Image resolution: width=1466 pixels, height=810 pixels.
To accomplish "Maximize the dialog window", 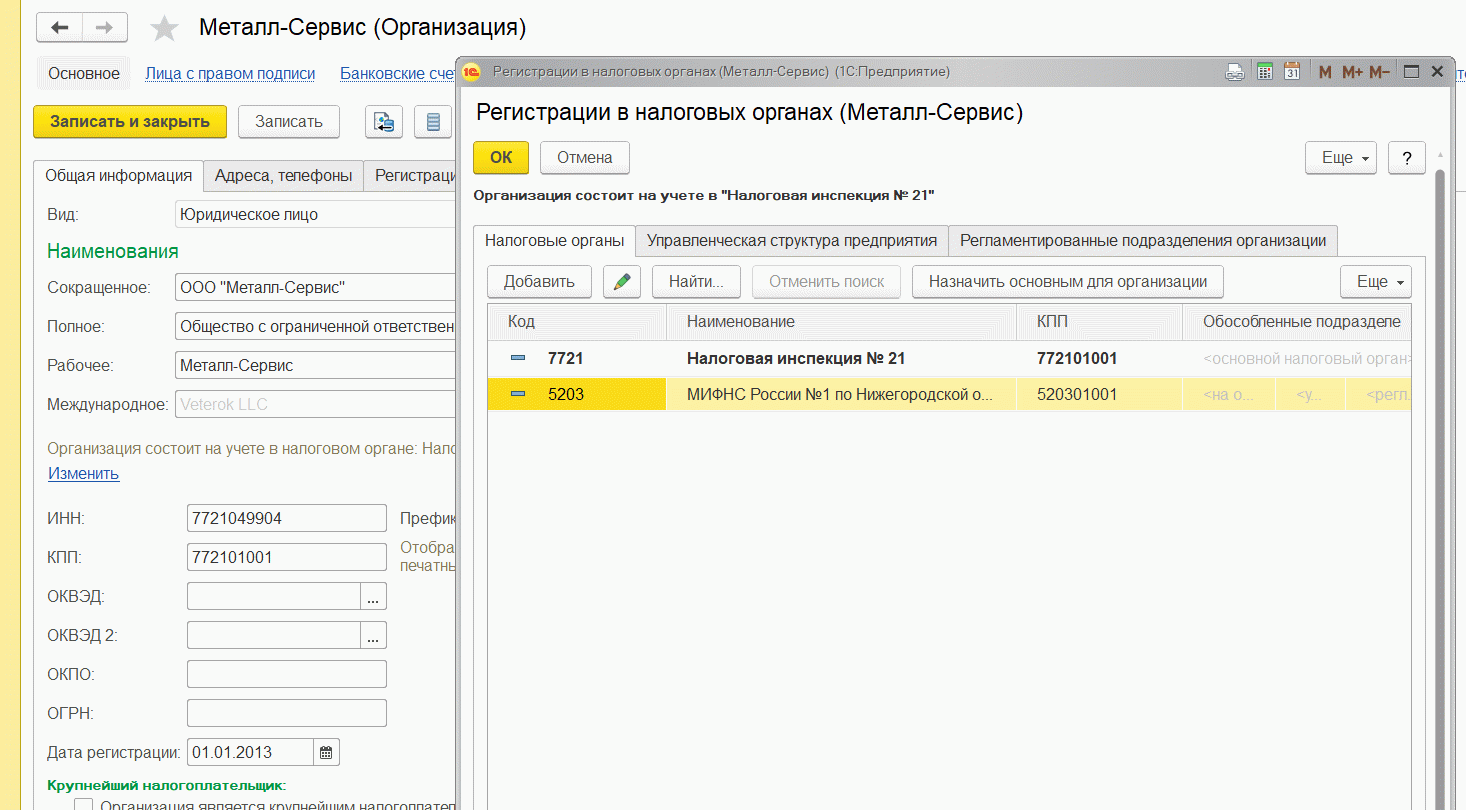I will (1412, 72).
